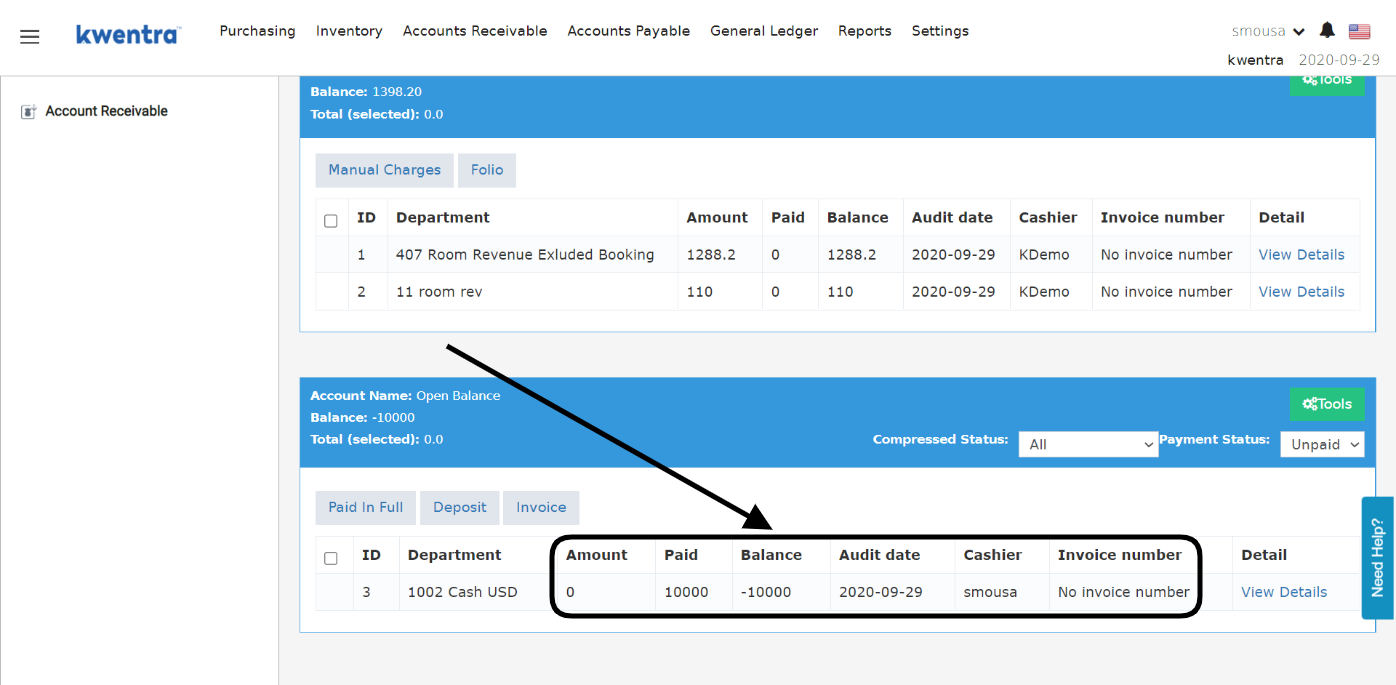Image resolution: width=1396 pixels, height=685 pixels.
Task: Open the Payment Status Unpaid dropdown
Action: pos(1322,444)
